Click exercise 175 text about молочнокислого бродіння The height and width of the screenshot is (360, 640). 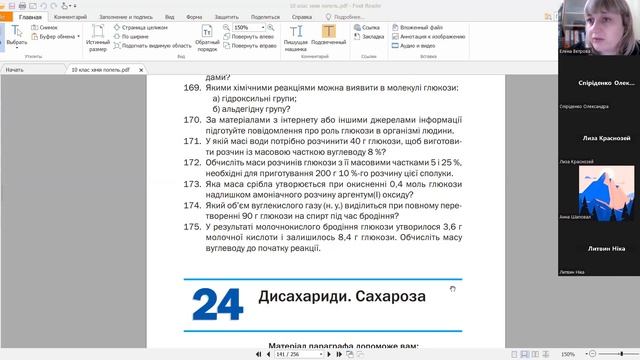tap(333, 238)
